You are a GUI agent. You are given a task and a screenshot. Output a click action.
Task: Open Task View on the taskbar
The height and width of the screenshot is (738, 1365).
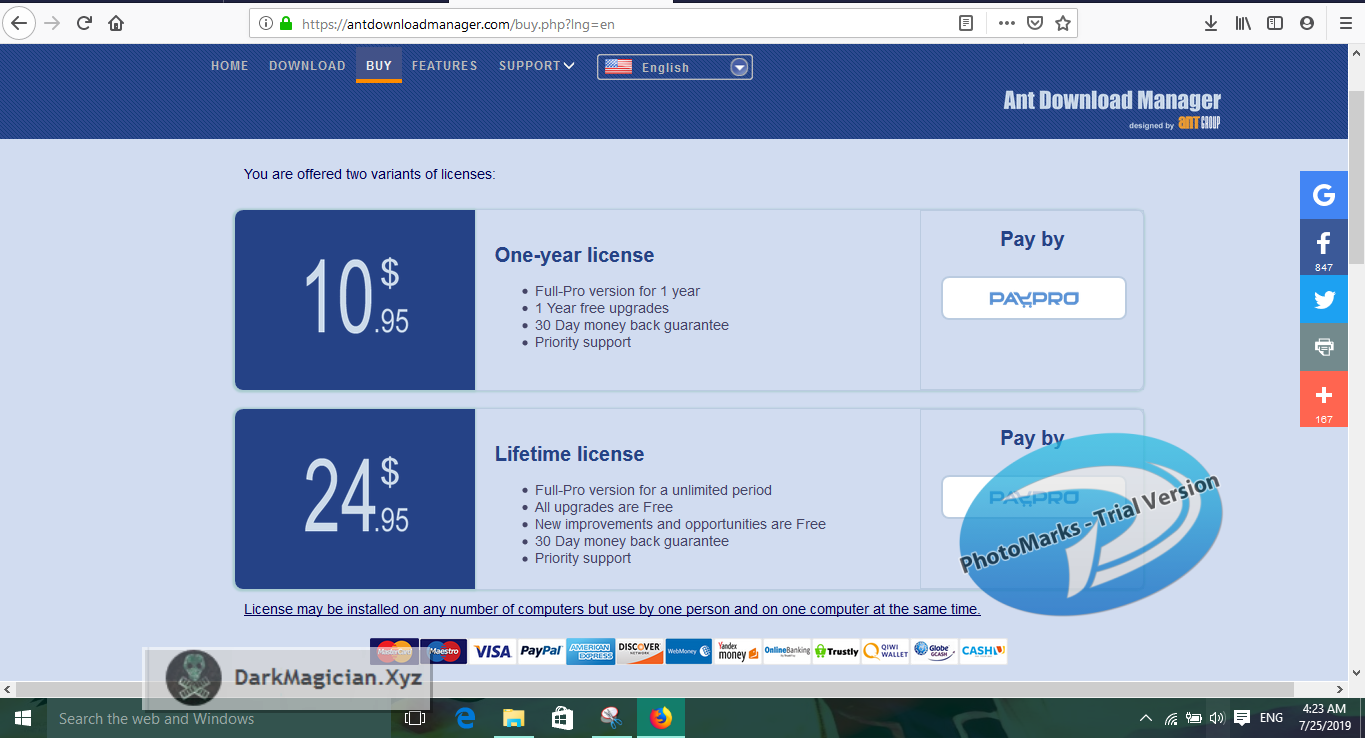coord(414,718)
